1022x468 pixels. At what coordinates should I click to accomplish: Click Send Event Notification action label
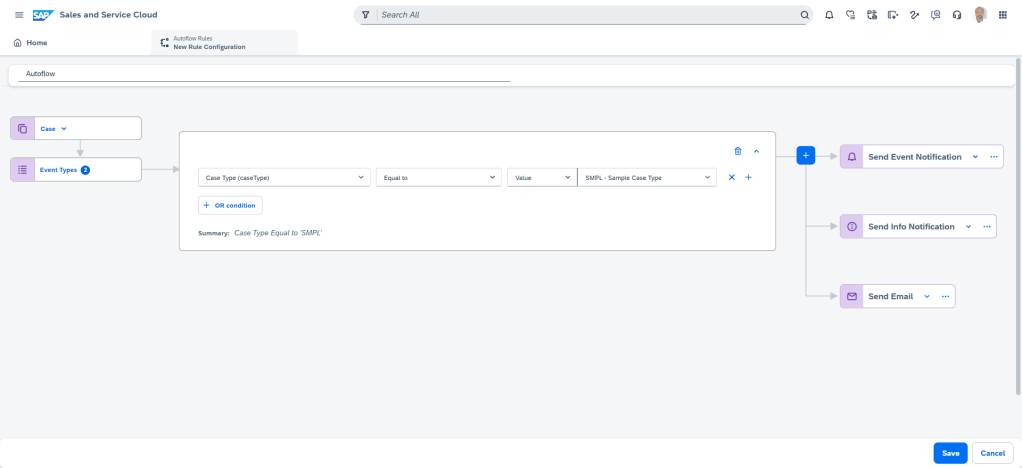tap(914, 157)
